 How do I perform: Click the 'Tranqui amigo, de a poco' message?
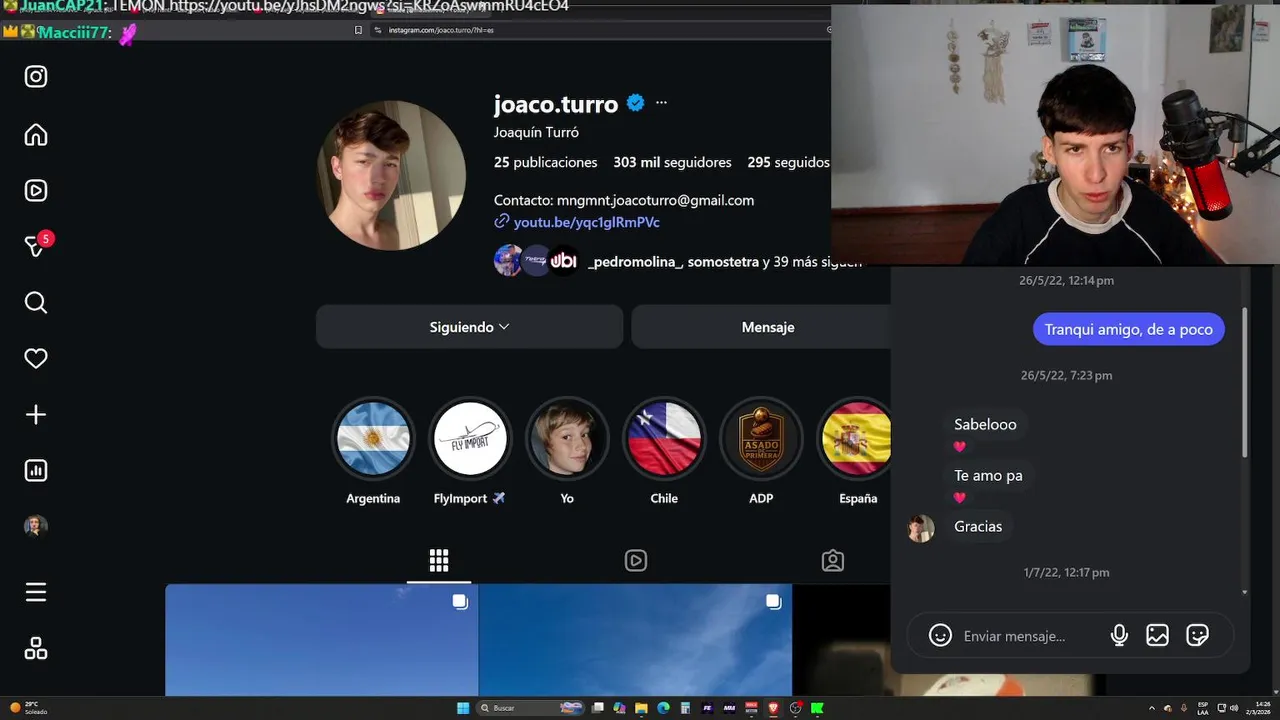(1128, 329)
